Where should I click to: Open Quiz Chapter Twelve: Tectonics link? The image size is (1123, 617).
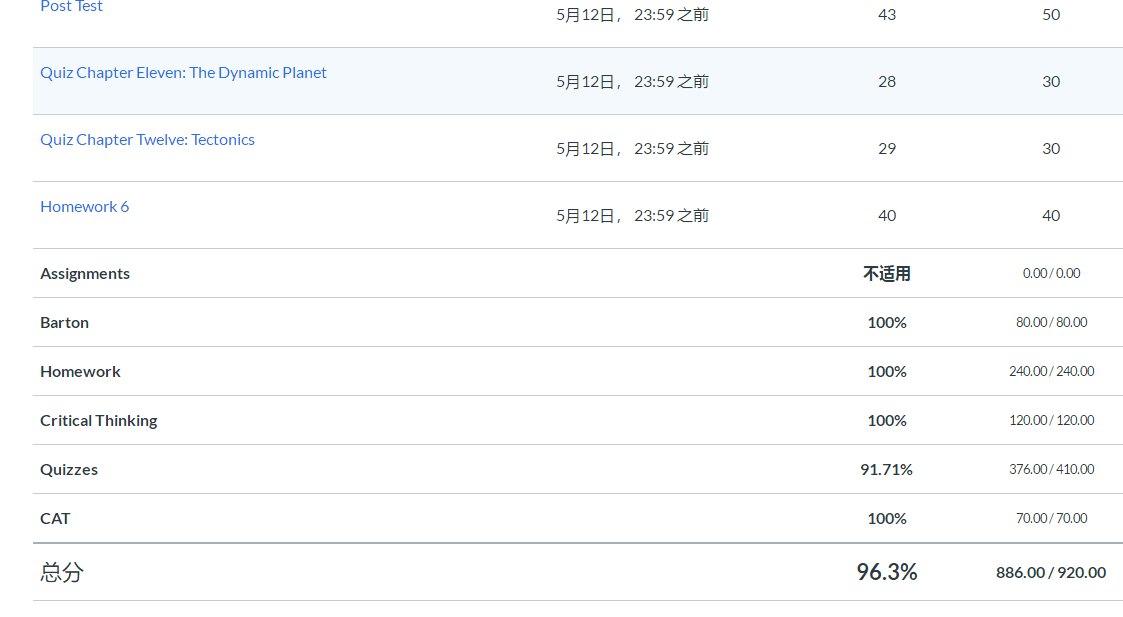(147, 140)
